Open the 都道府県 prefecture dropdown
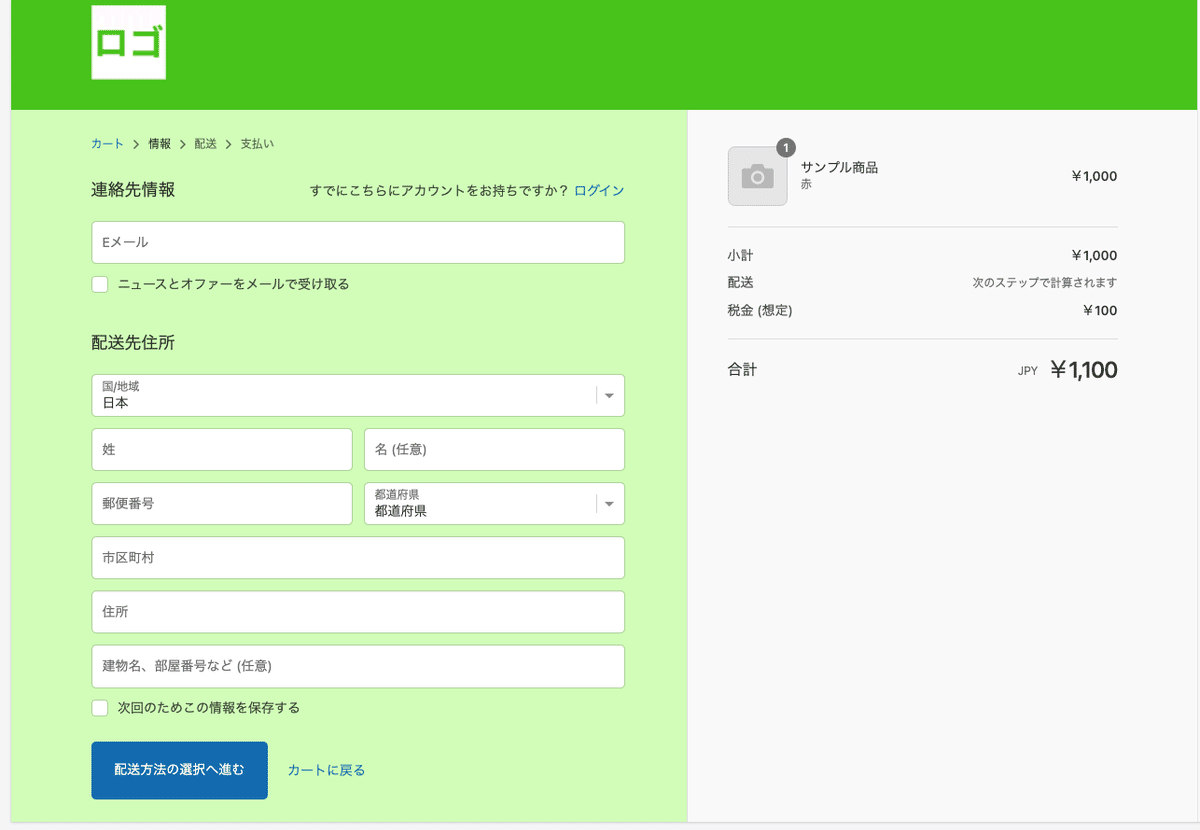This screenshot has width=1200, height=830. tap(494, 504)
